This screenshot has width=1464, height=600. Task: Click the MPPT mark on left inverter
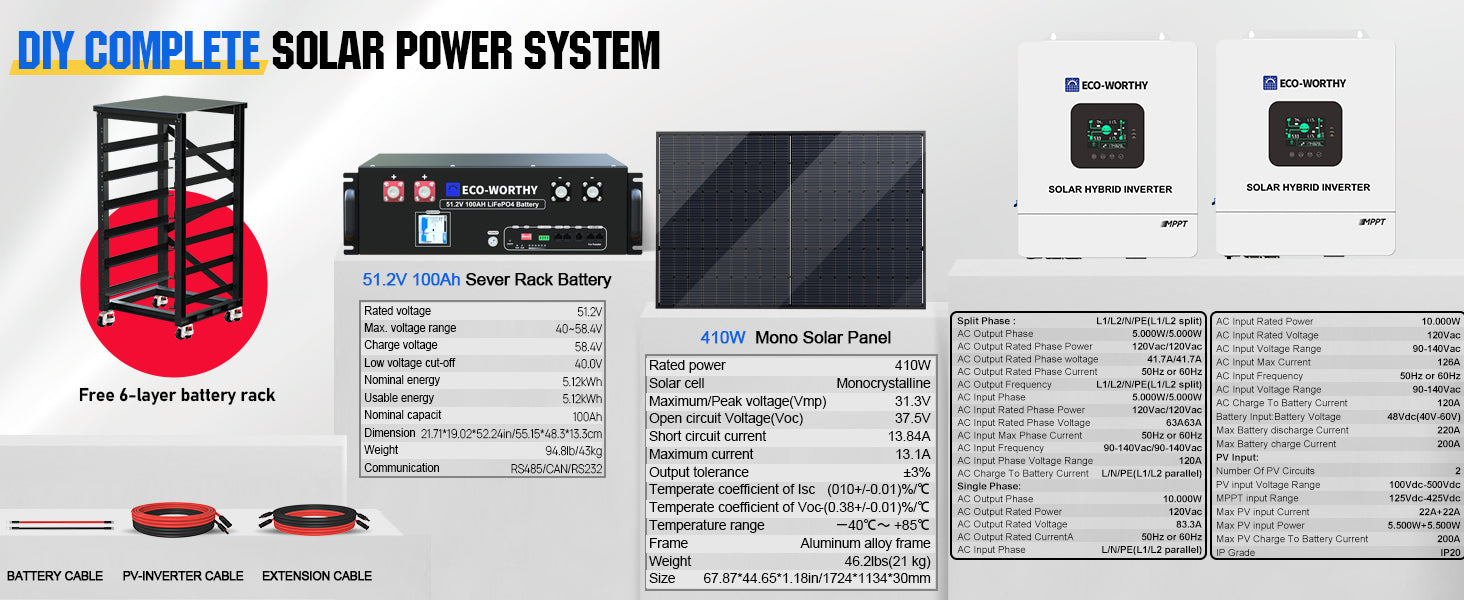click(x=1173, y=223)
